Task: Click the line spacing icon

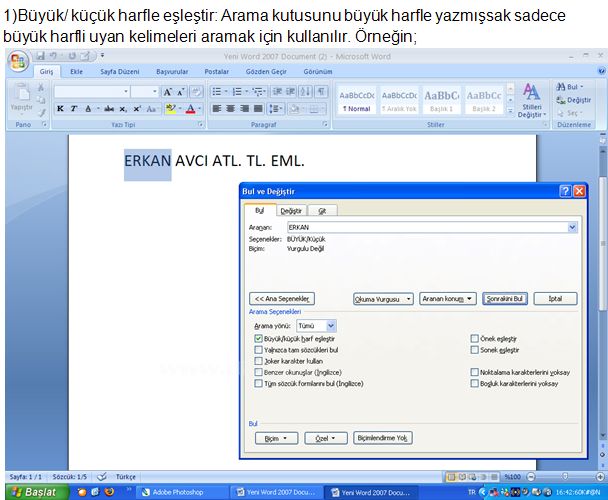Action: coord(275,108)
